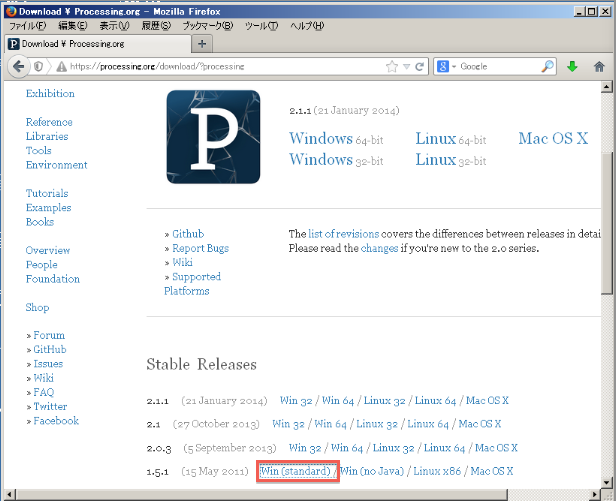
Task: Open the ツール menu in menu bar
Action: tap(260, 25)
